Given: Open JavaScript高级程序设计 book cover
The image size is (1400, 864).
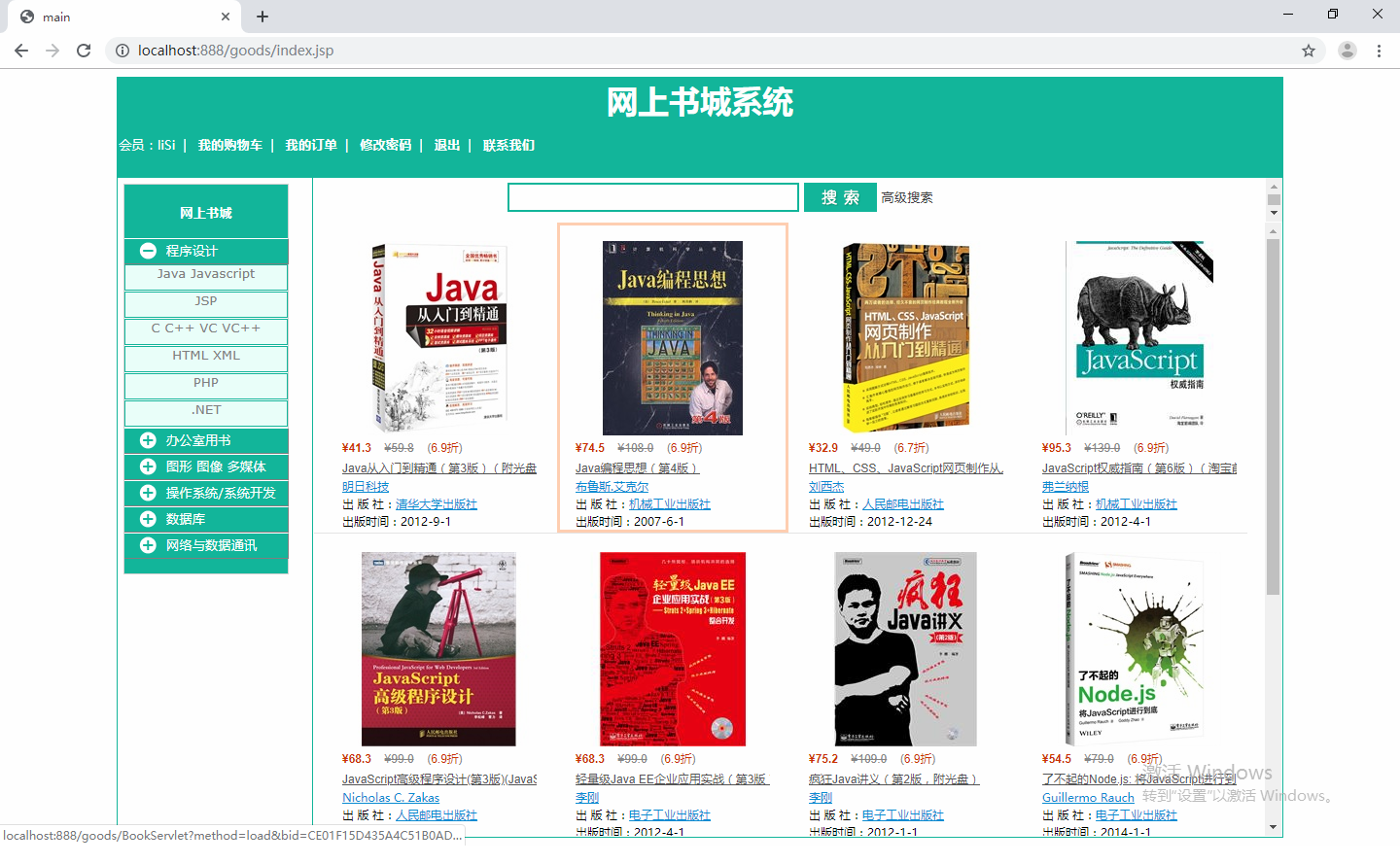Looking at the screenshot, I should pos(438,649).
